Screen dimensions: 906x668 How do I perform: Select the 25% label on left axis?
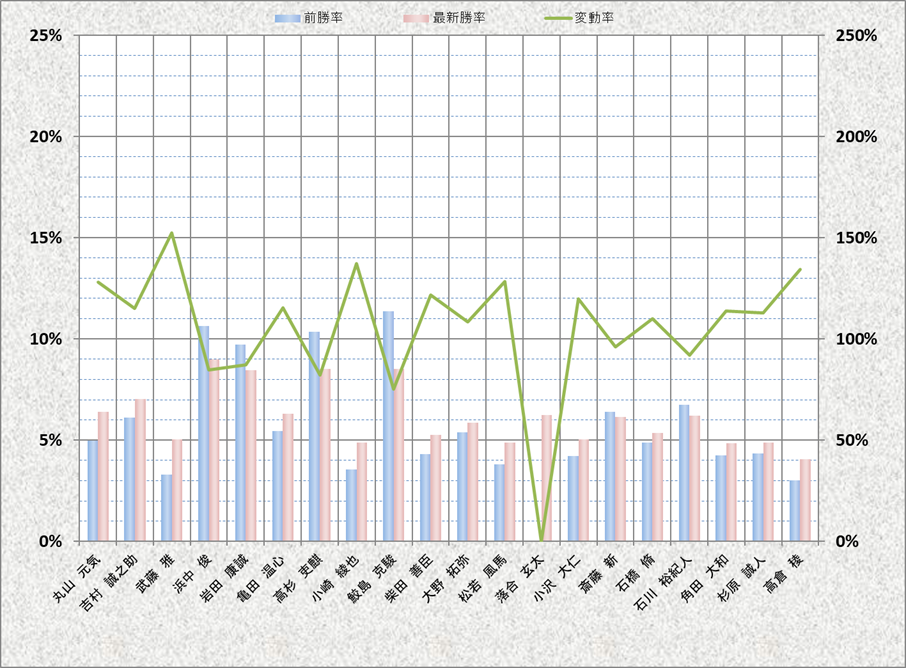[46, 35]
